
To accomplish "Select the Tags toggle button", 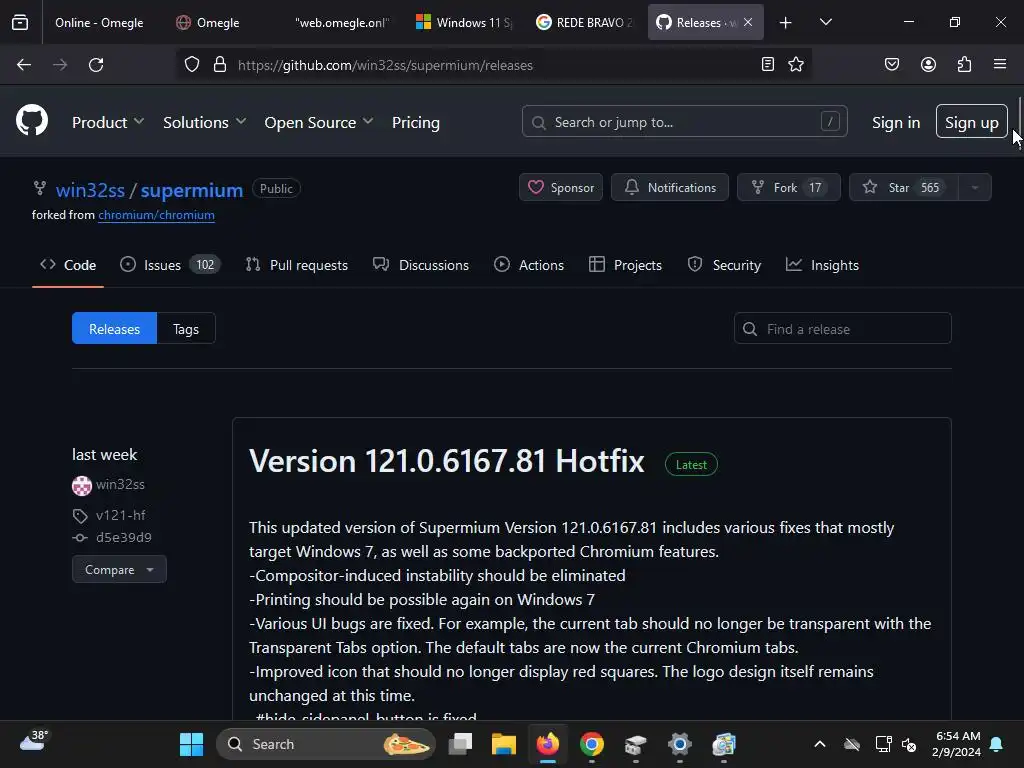I will (x=186, y=328).
